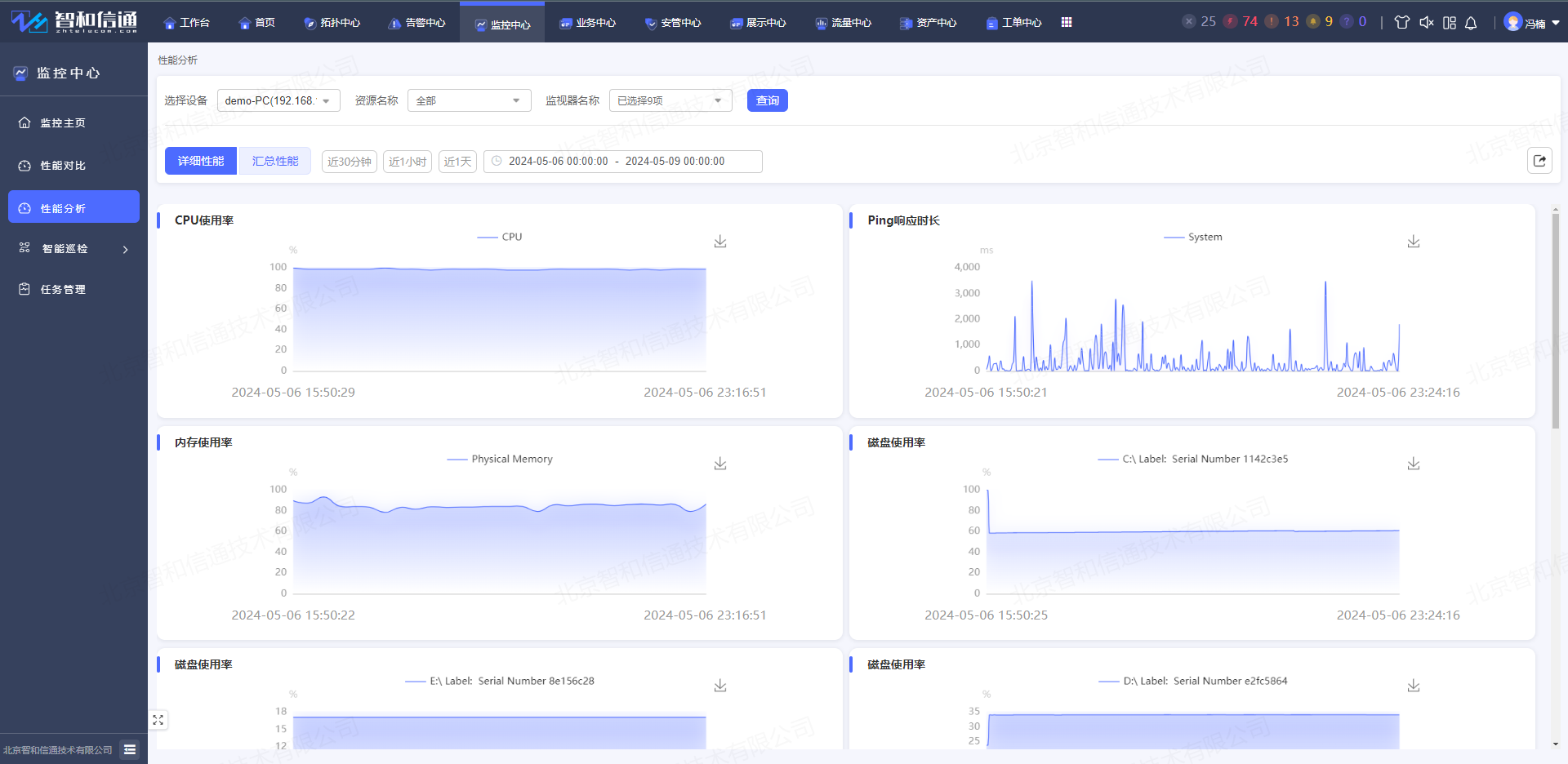
Task: Switch to 详细性能 tab
Action: pos(201,161)
